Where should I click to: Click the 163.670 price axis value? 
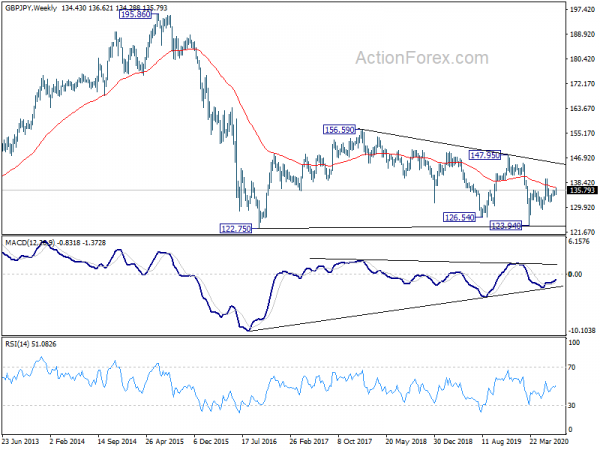tap(580, 108)
